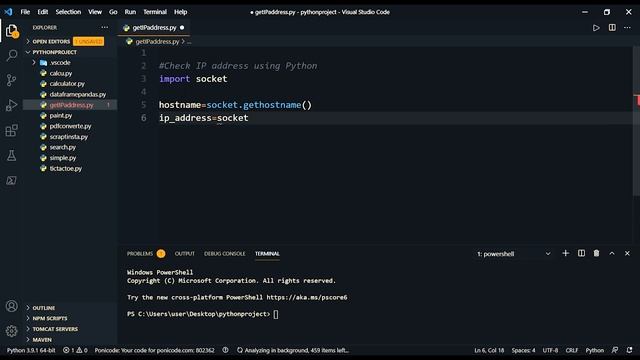Image resolution: width=640 pixels, height=360 pixels.
Task: Split the terminal panel
Action: click(581, 253)
